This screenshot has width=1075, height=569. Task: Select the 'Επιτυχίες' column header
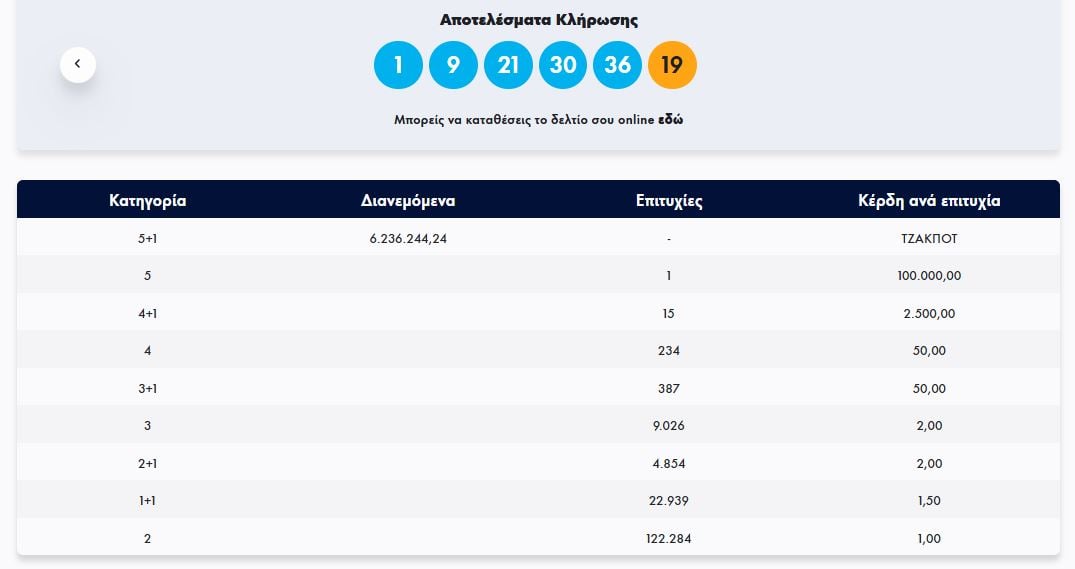668,200
